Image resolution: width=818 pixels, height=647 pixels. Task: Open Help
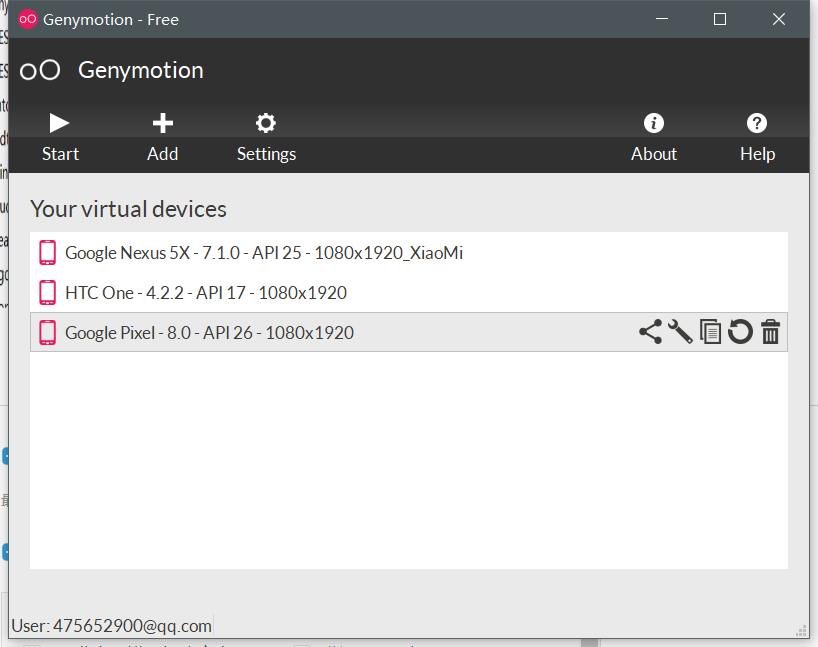[757, 137]
